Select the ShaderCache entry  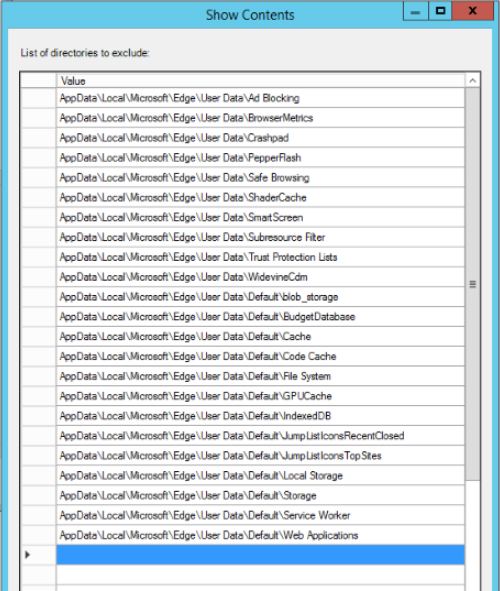[x=260, y=198]
